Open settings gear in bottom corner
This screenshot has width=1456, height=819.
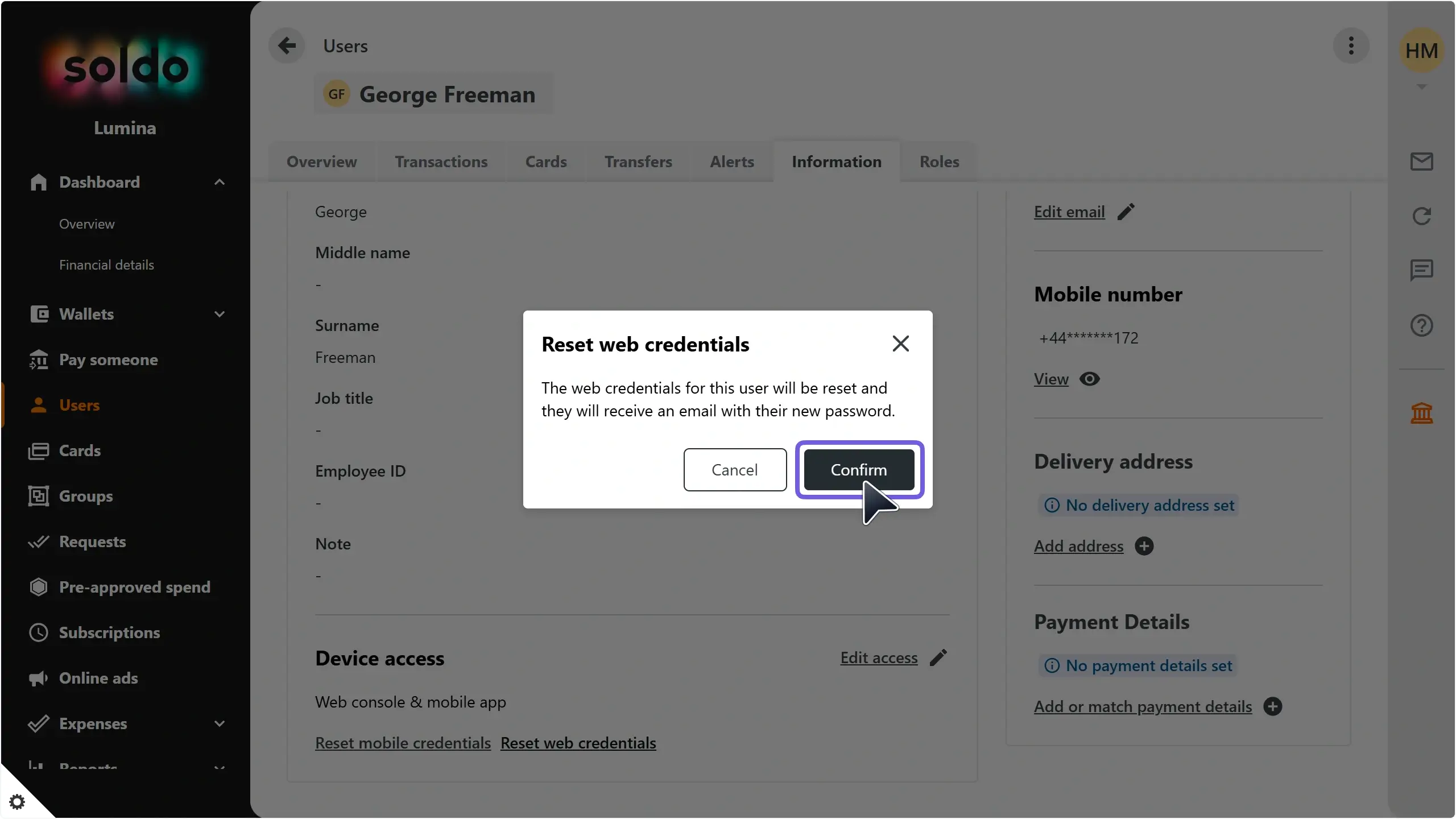17,801
